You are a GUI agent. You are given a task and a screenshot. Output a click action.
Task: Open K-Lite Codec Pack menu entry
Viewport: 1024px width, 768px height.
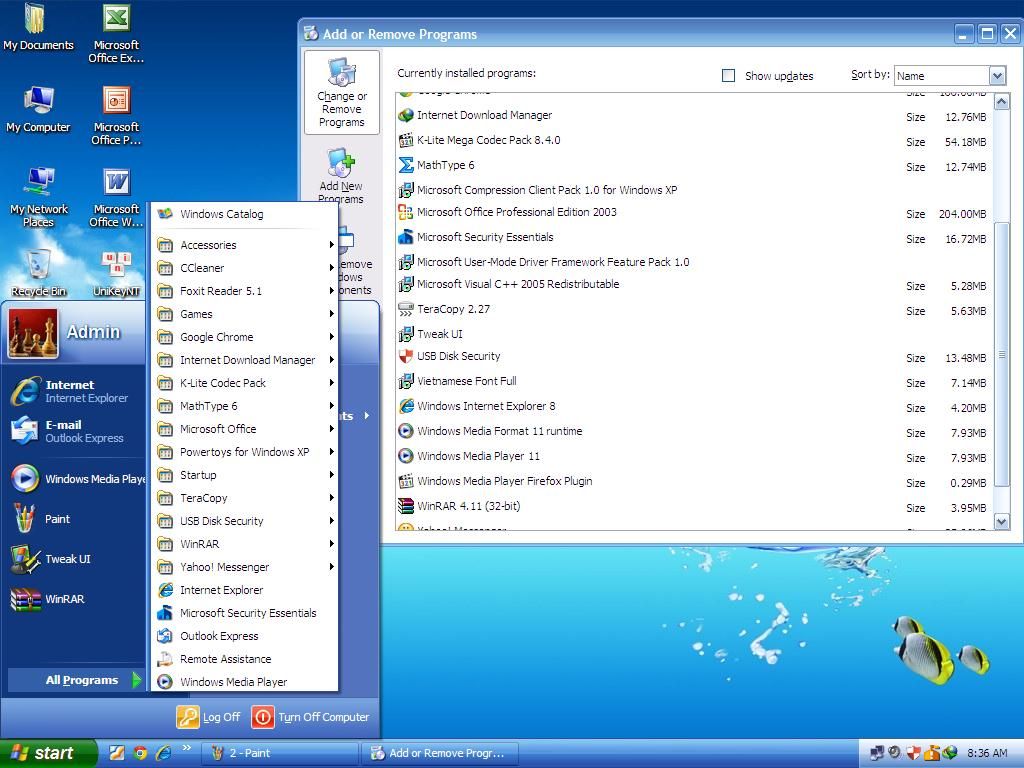[x=245, y=383]
